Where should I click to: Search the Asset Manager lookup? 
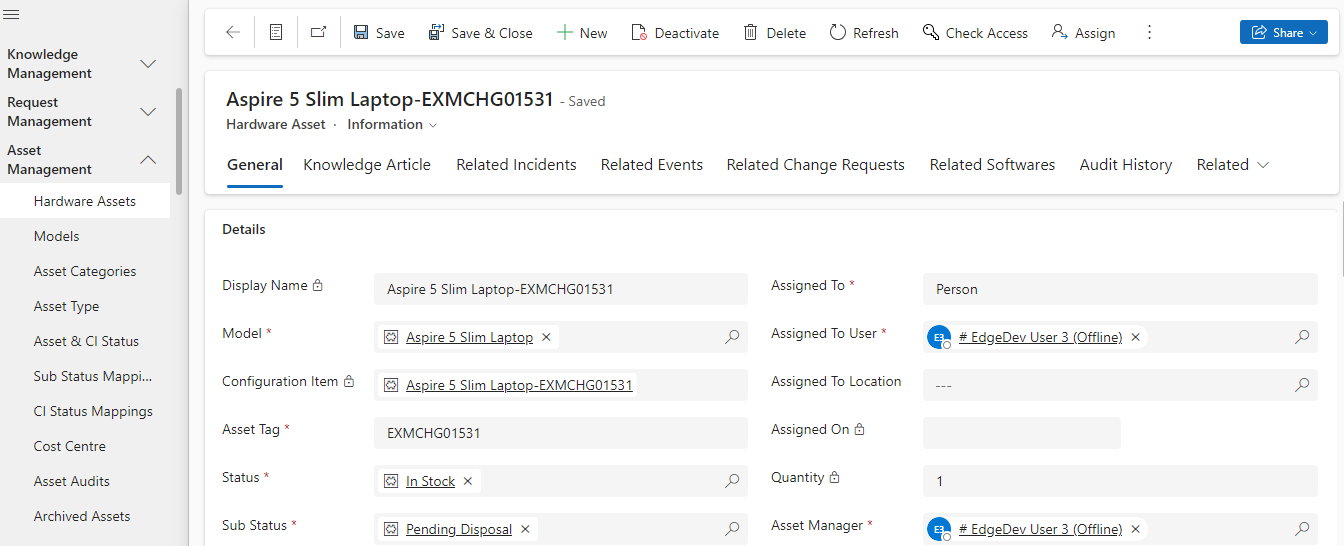[1302, 529]
